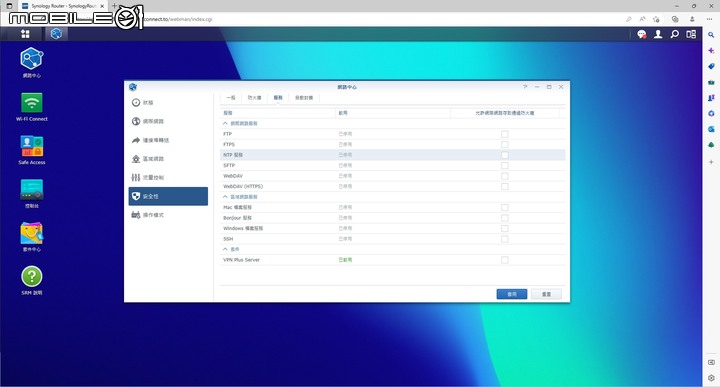Tick the firewall checkbox for VPN Plus Server
Screen dimensions: 720x387
505,260
